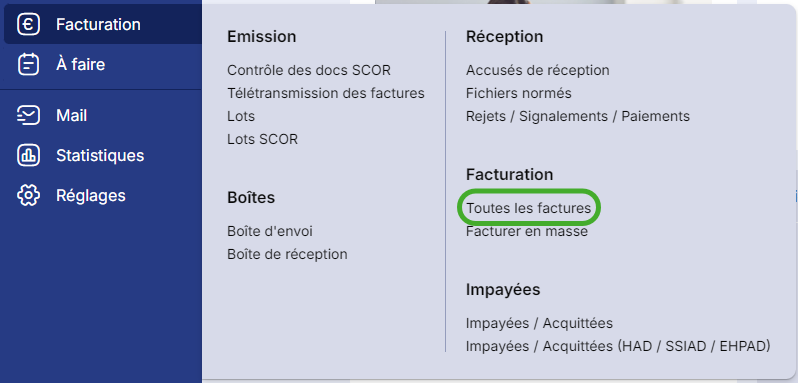Click the Statistiques bar chart icon

click(x=28, y=155)
